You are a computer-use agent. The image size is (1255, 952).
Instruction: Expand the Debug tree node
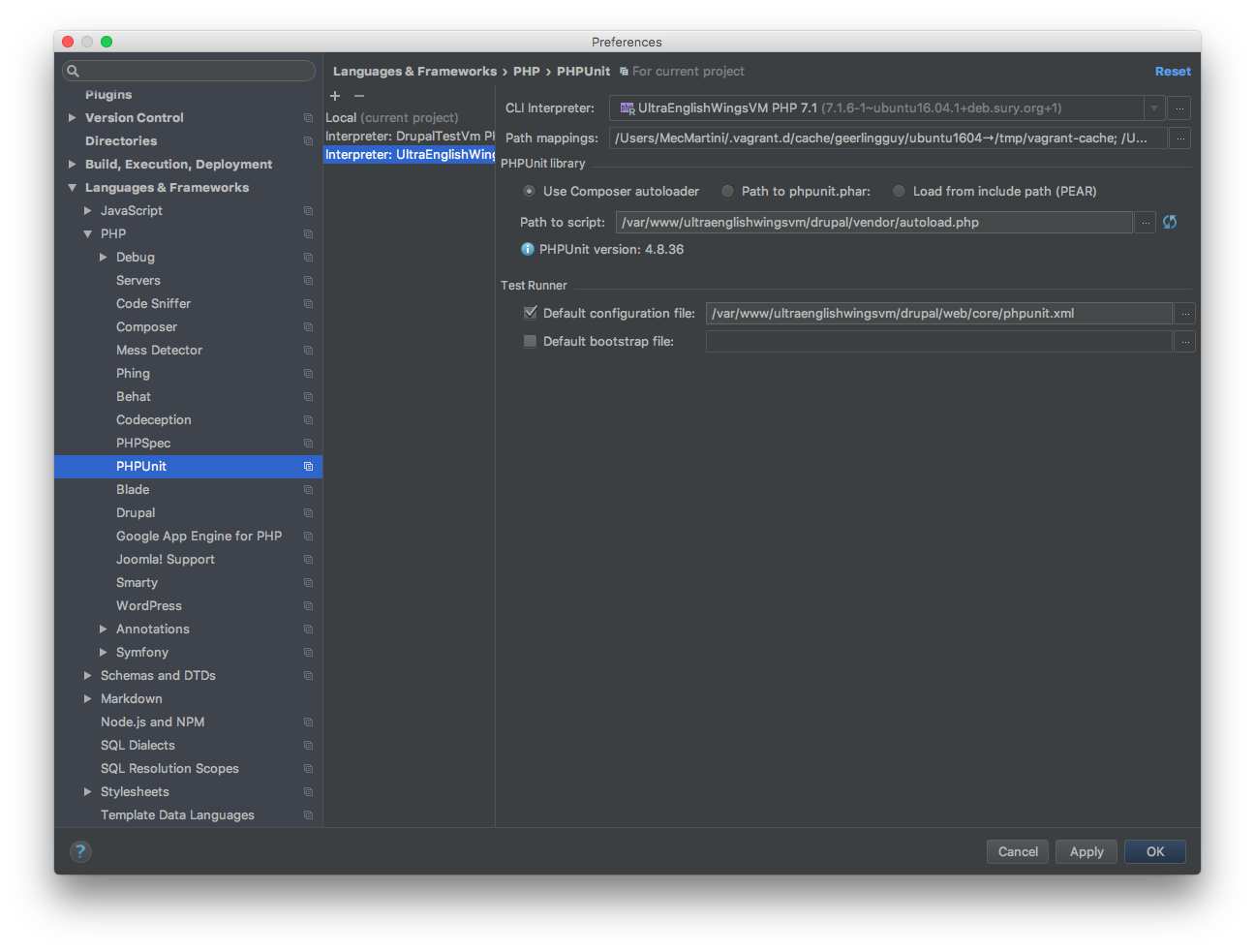tap(103, 258)
